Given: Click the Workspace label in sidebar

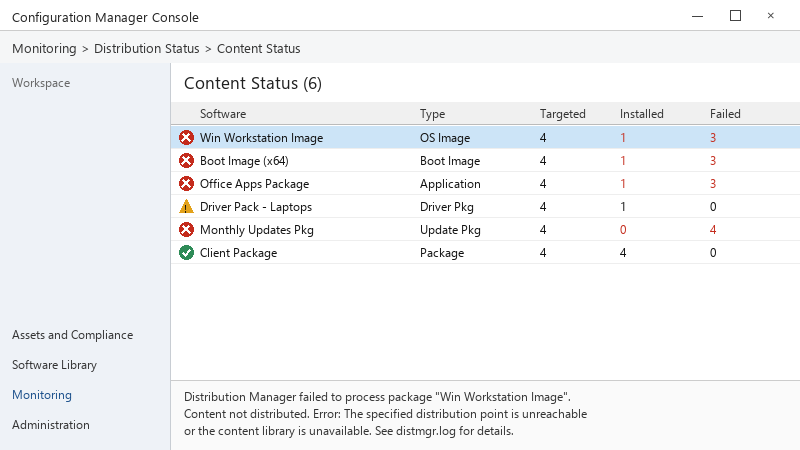Looking at the screenshot, I should [41, 83].
